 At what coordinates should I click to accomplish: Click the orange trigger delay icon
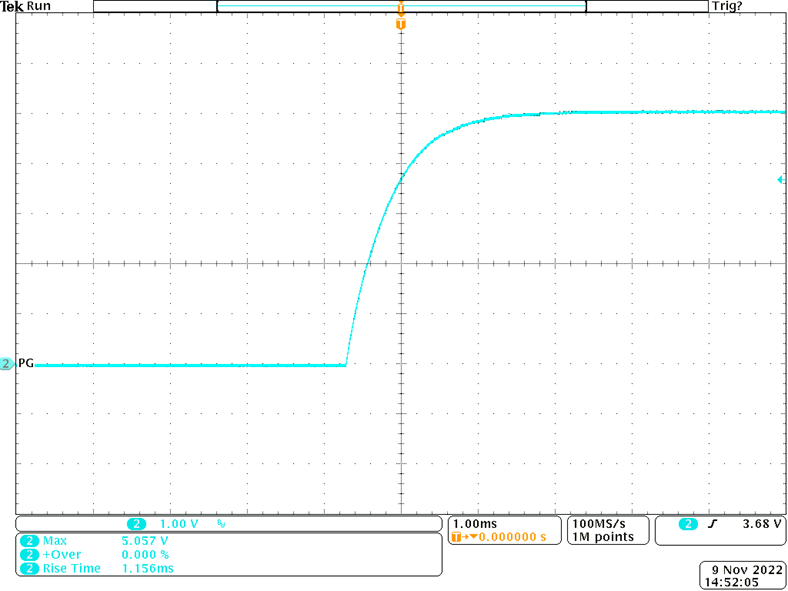pos(460,537)
